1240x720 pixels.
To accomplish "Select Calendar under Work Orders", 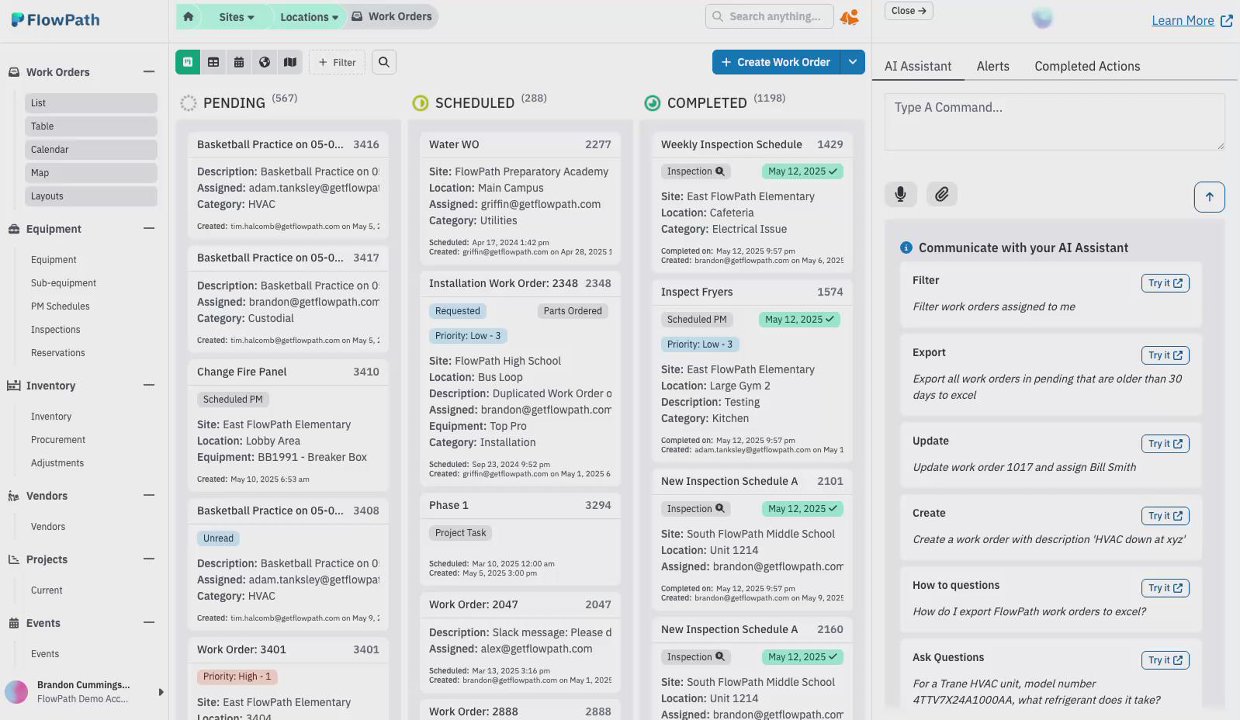I will (91, 149).
